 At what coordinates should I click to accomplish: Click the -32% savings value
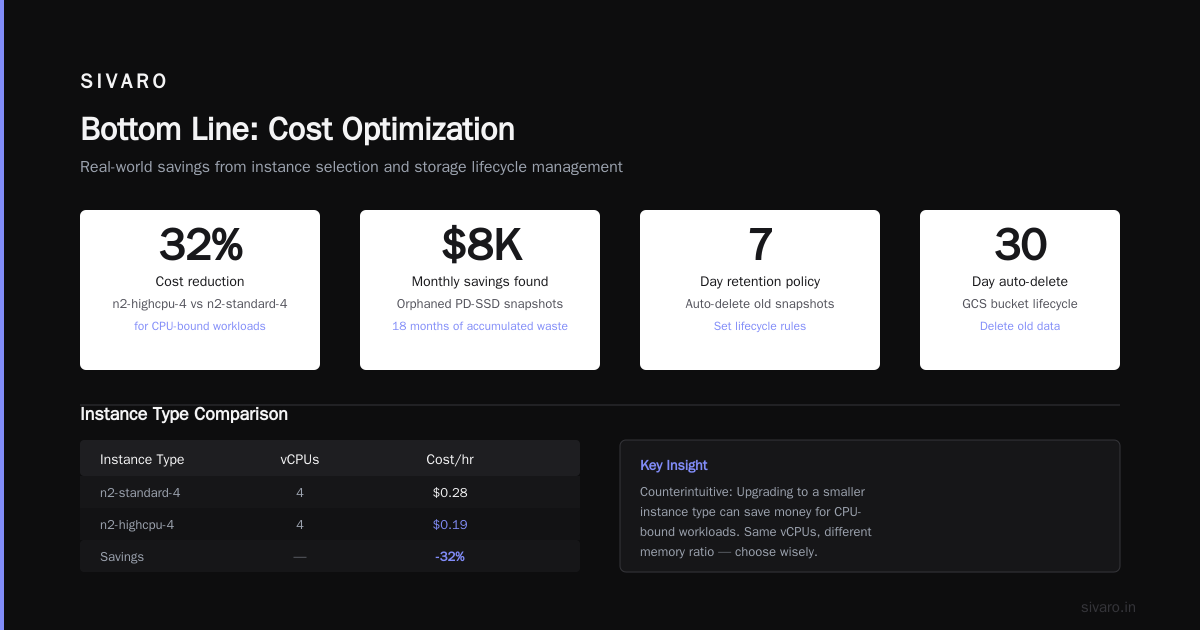(450, 556)
